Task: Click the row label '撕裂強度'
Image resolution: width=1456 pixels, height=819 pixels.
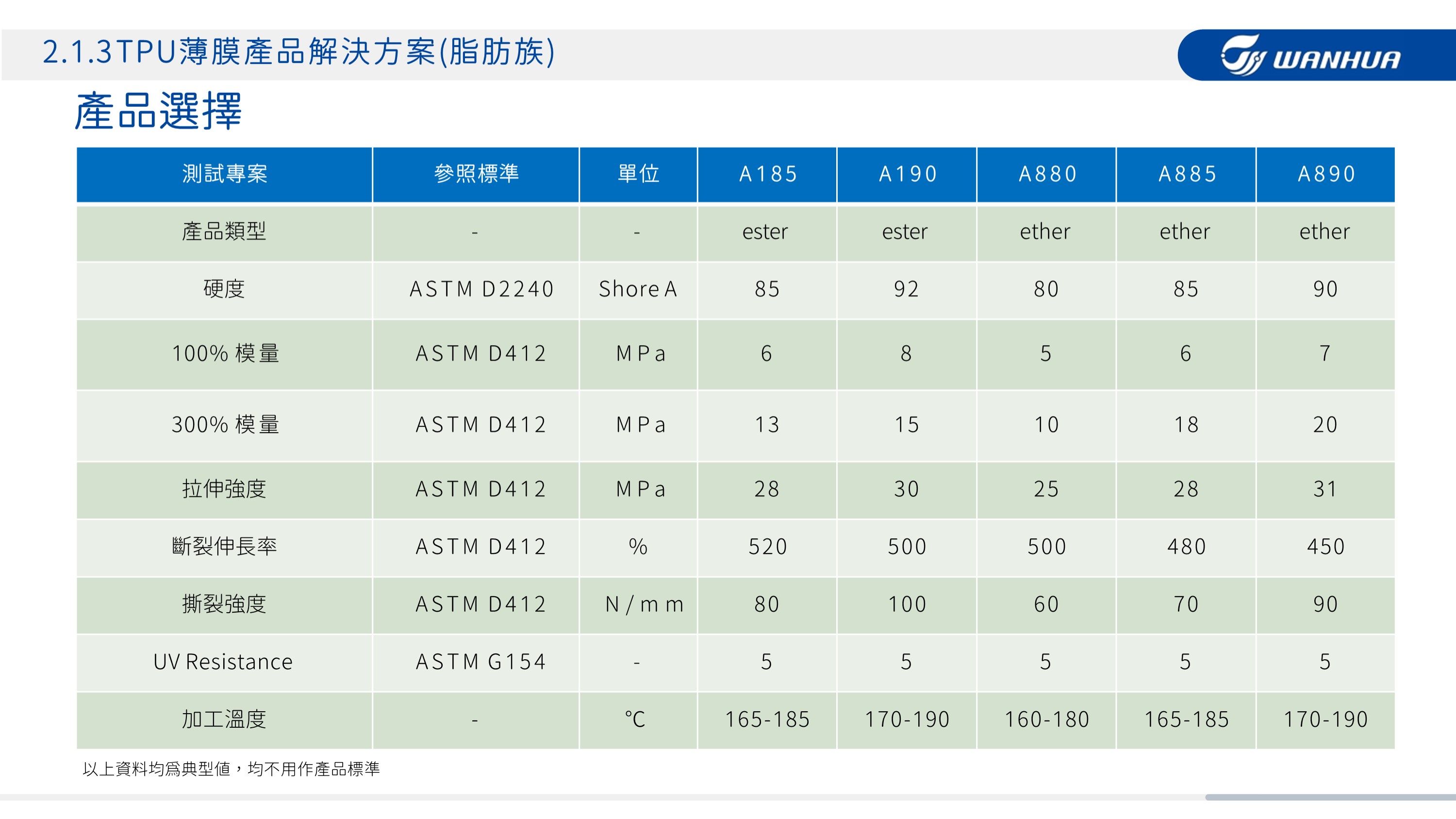Action: tap(224, 604)
